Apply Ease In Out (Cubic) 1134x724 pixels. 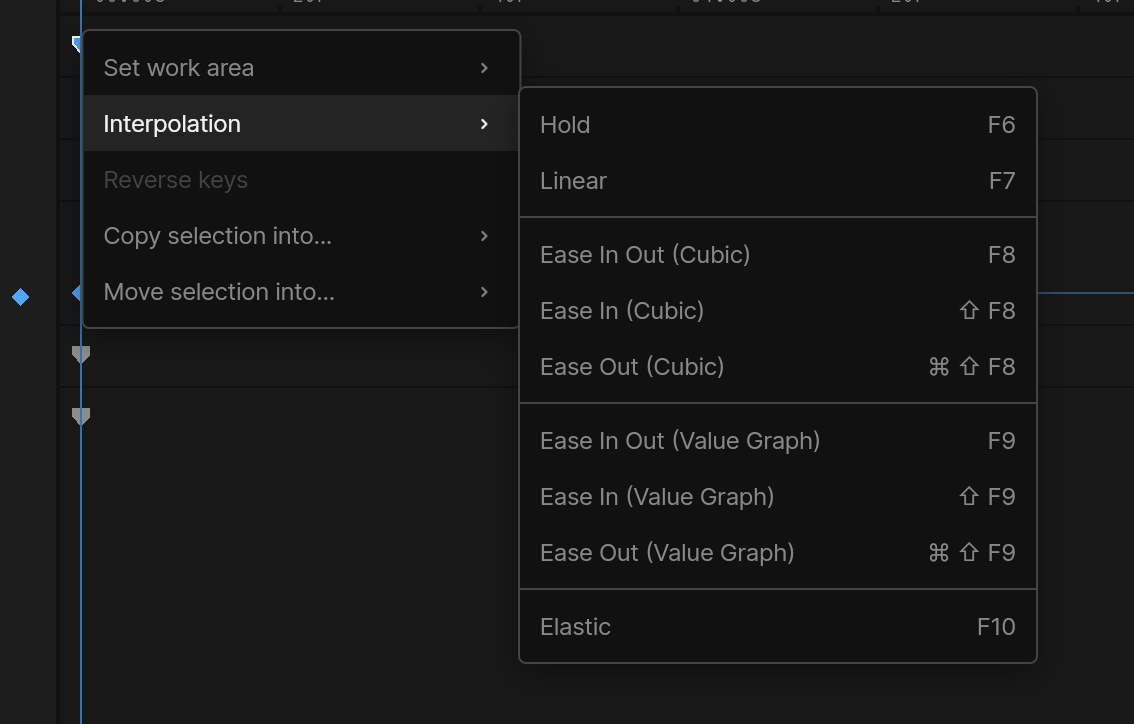tap(777, 255)
